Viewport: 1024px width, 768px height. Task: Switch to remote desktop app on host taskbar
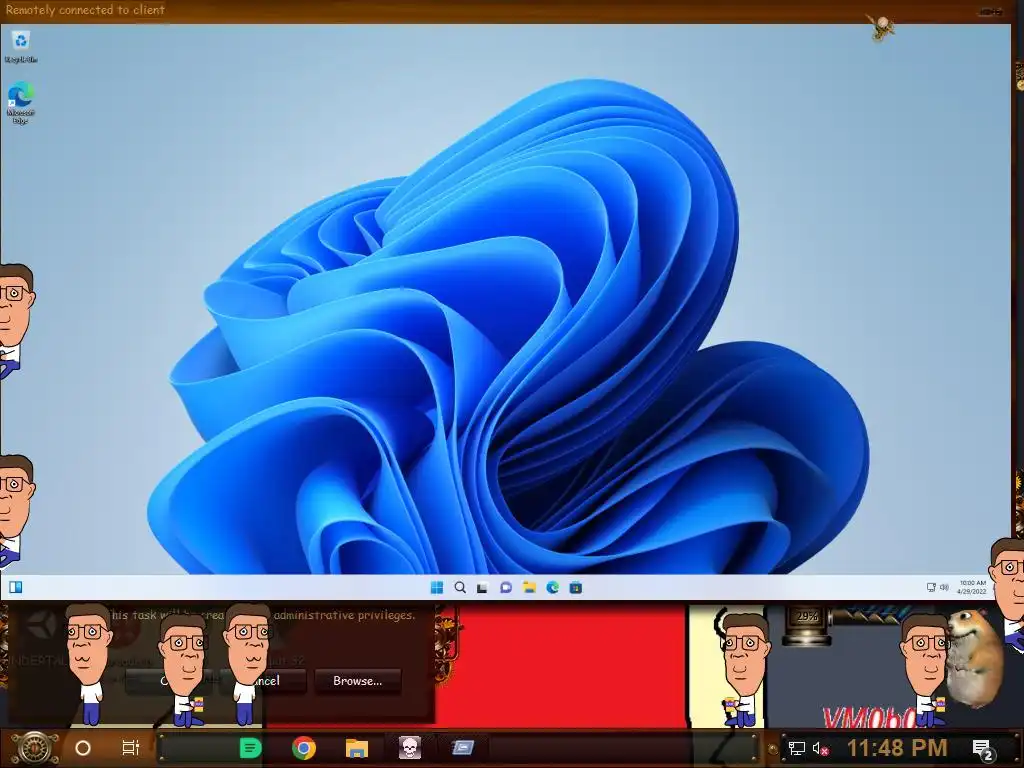(462, 747)
